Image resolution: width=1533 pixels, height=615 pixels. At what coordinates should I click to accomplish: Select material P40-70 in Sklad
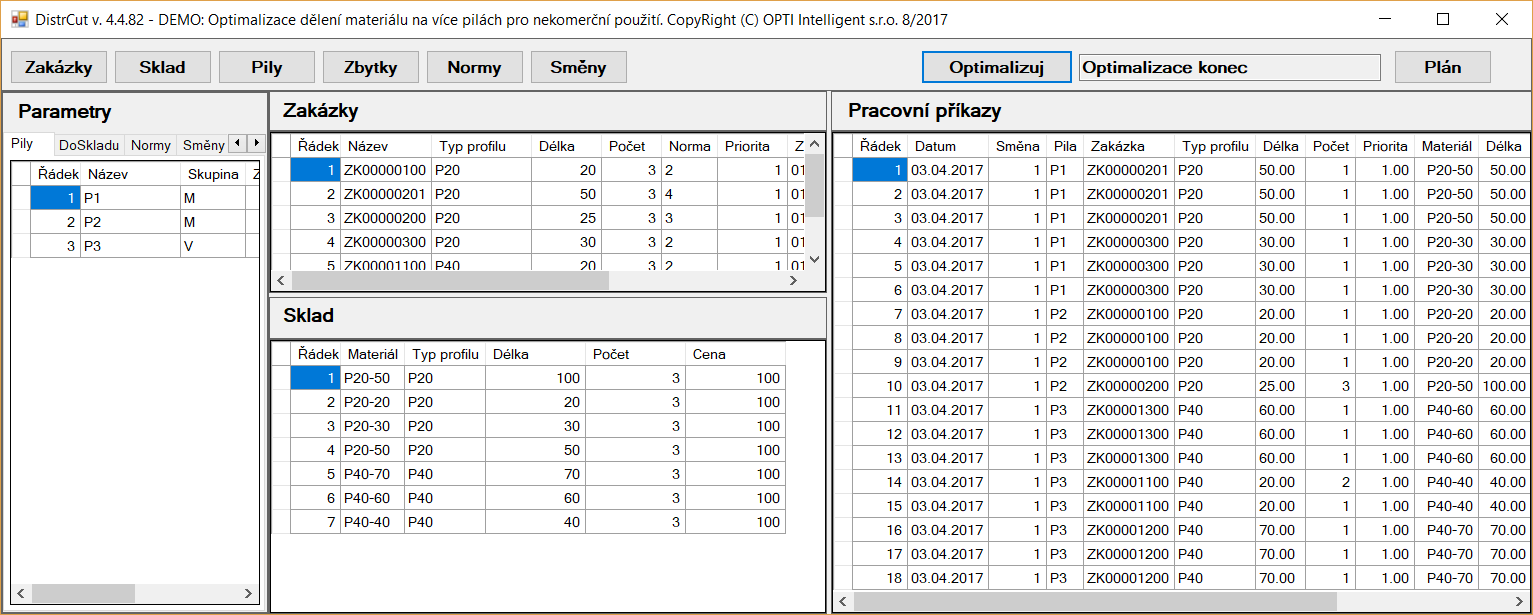528,474
